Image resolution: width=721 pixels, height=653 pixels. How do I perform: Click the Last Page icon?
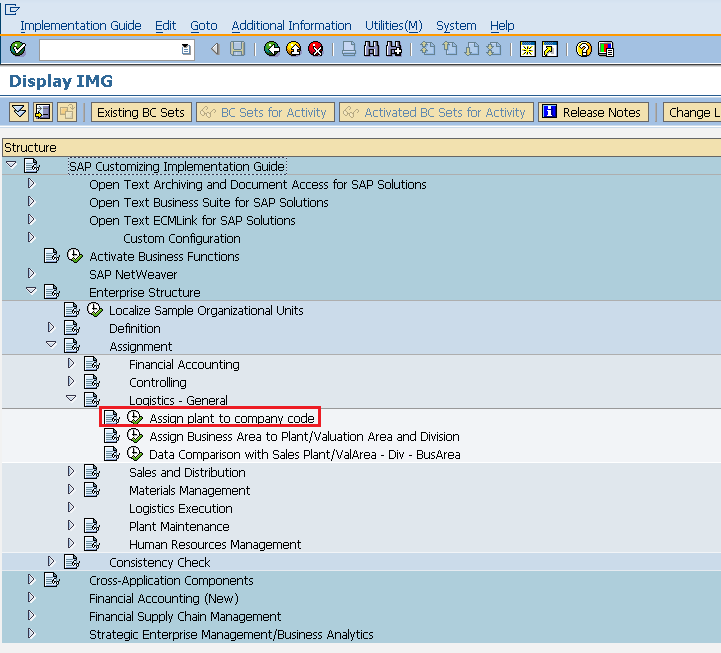click(x=494, y=49)
